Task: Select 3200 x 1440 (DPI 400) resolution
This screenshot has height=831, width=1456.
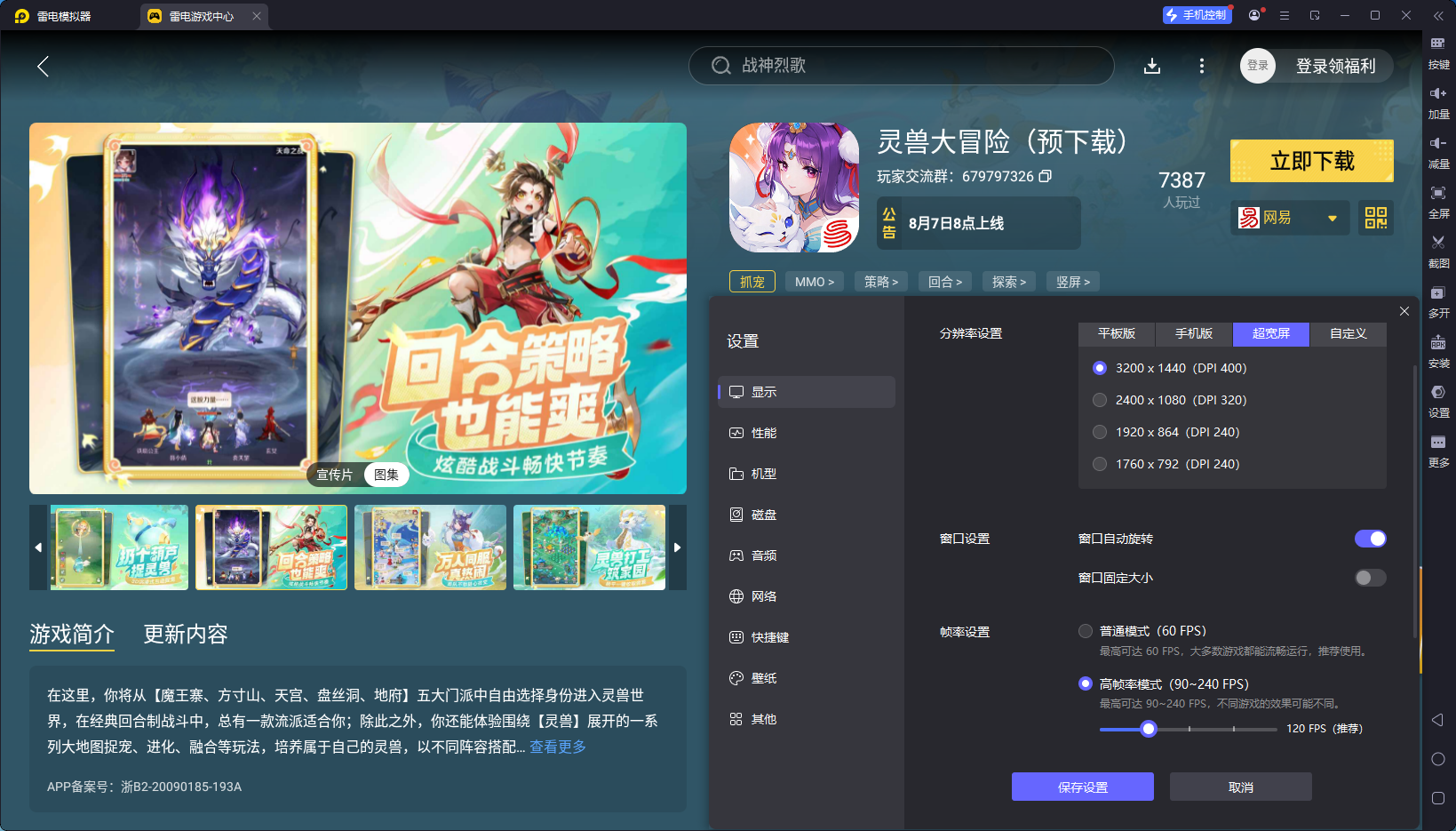Action: [x=1100, y=368]
